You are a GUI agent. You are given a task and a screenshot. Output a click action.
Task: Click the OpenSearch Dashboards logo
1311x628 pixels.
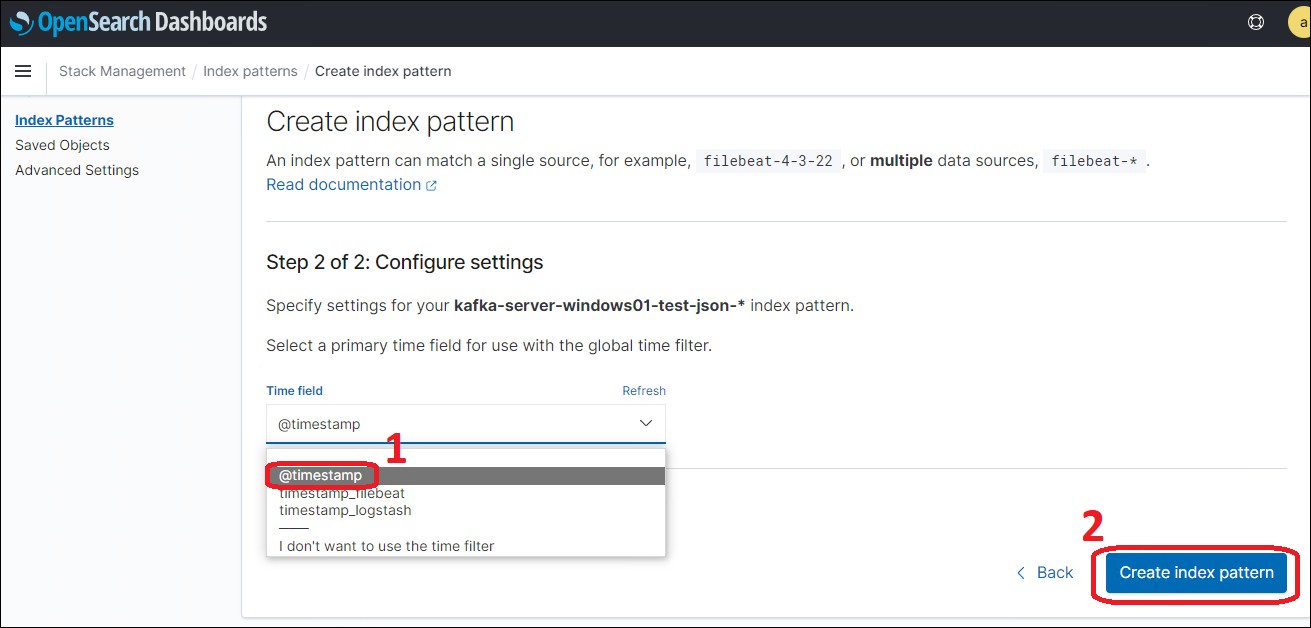click(139, 22)
